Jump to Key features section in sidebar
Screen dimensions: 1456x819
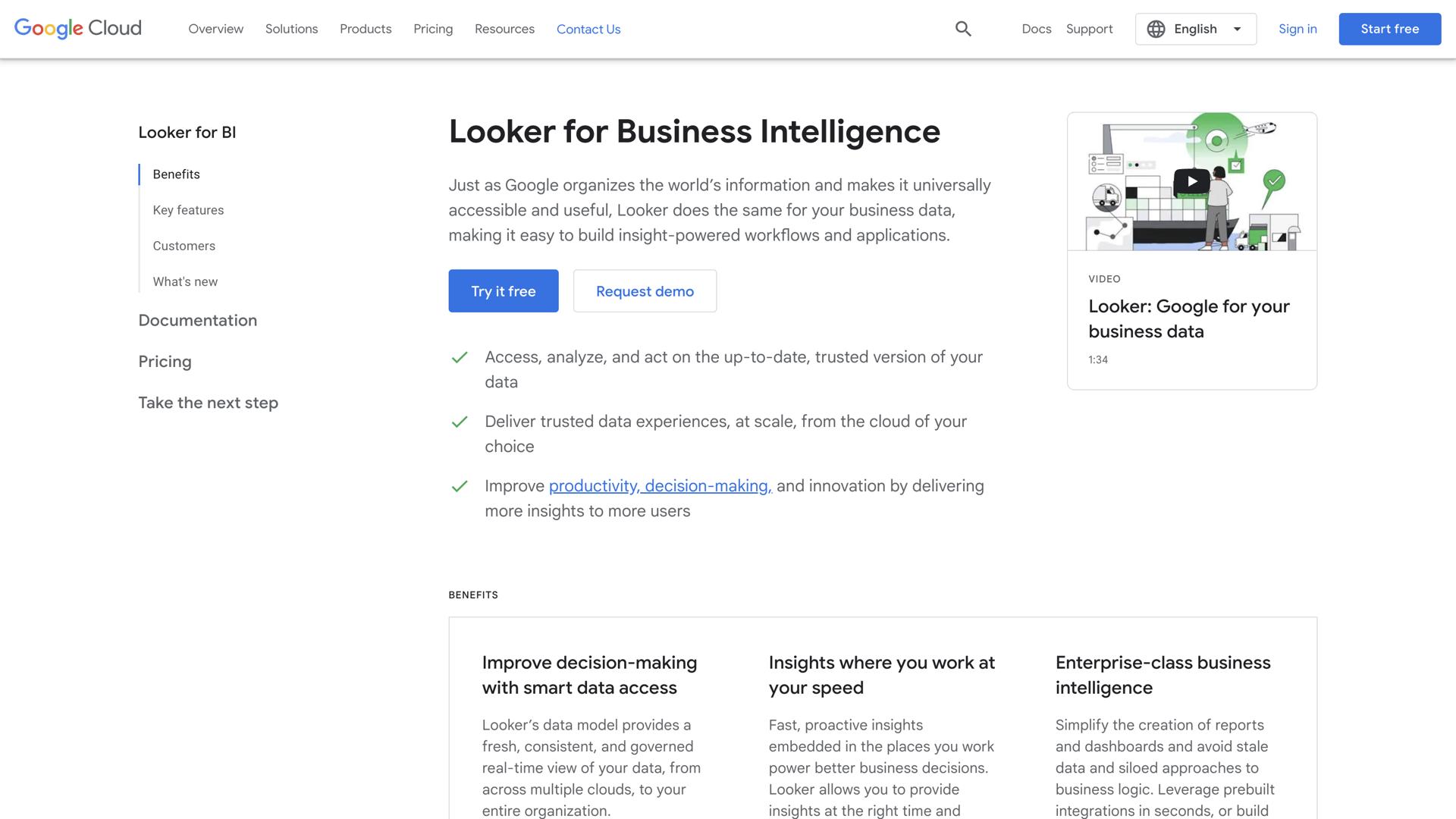click(188, 210)
